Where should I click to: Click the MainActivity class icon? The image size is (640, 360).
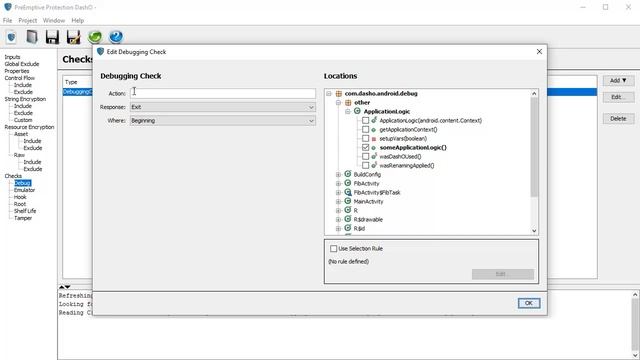348,201
